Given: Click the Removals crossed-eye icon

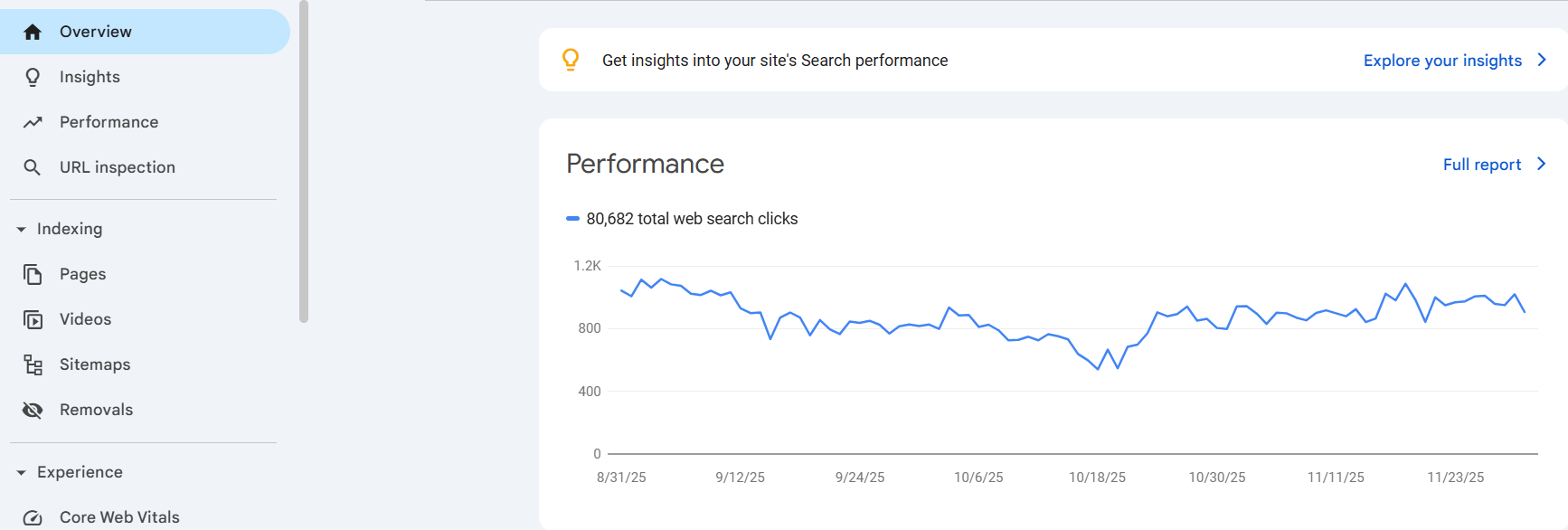Looking at the screenshot, I should click(33, 410).
